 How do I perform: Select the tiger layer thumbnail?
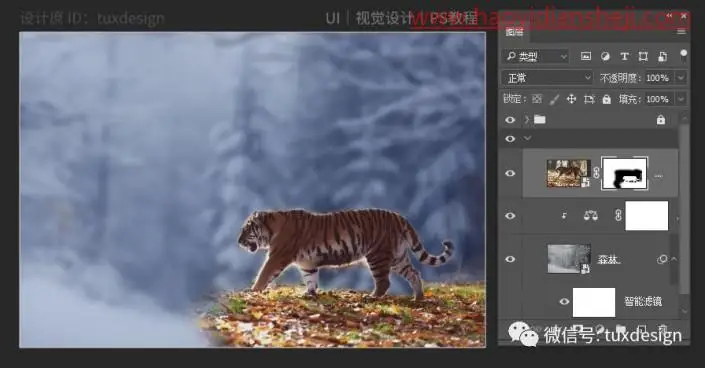[568, 173]
